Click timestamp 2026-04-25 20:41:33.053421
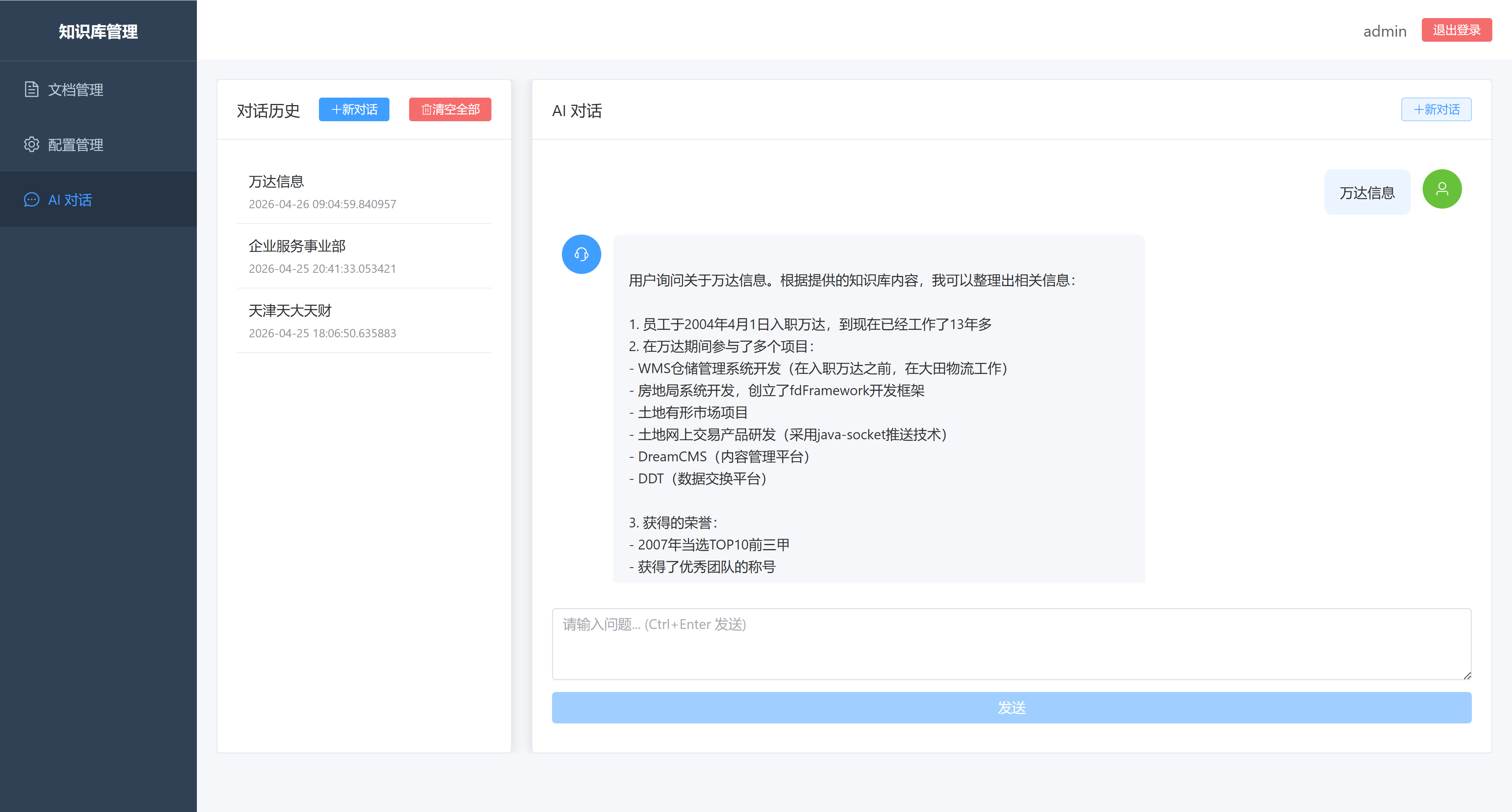 click(x=322, y=269)
